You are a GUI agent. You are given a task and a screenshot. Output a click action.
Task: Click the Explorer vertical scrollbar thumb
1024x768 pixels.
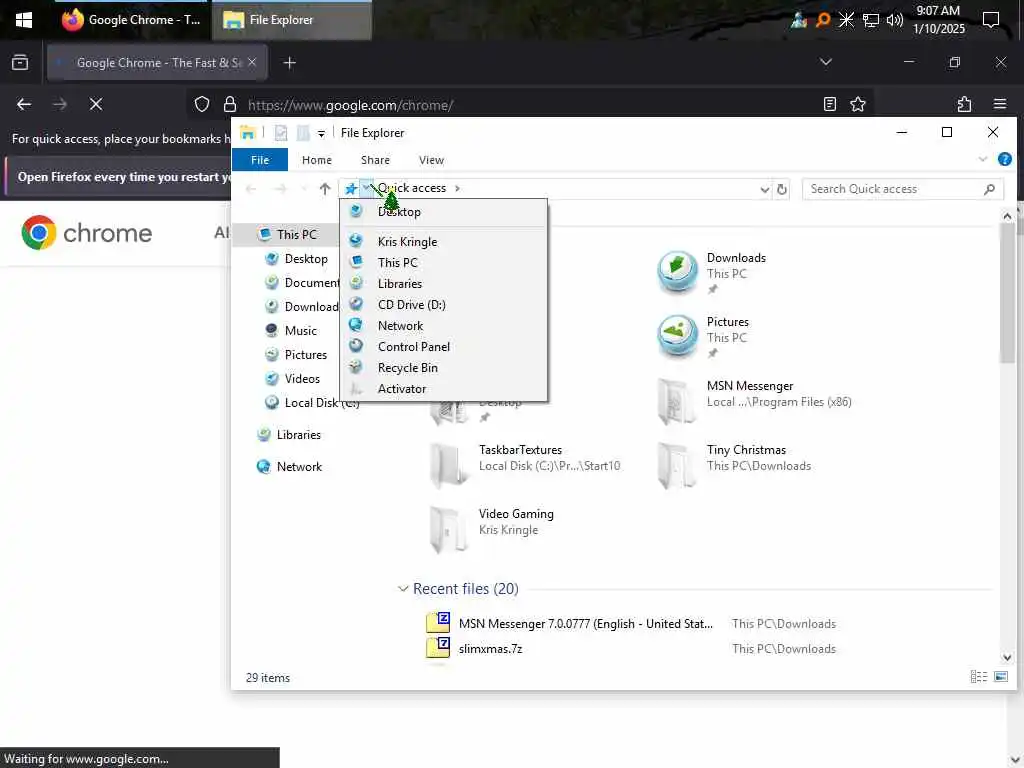tap(1006, 294)
